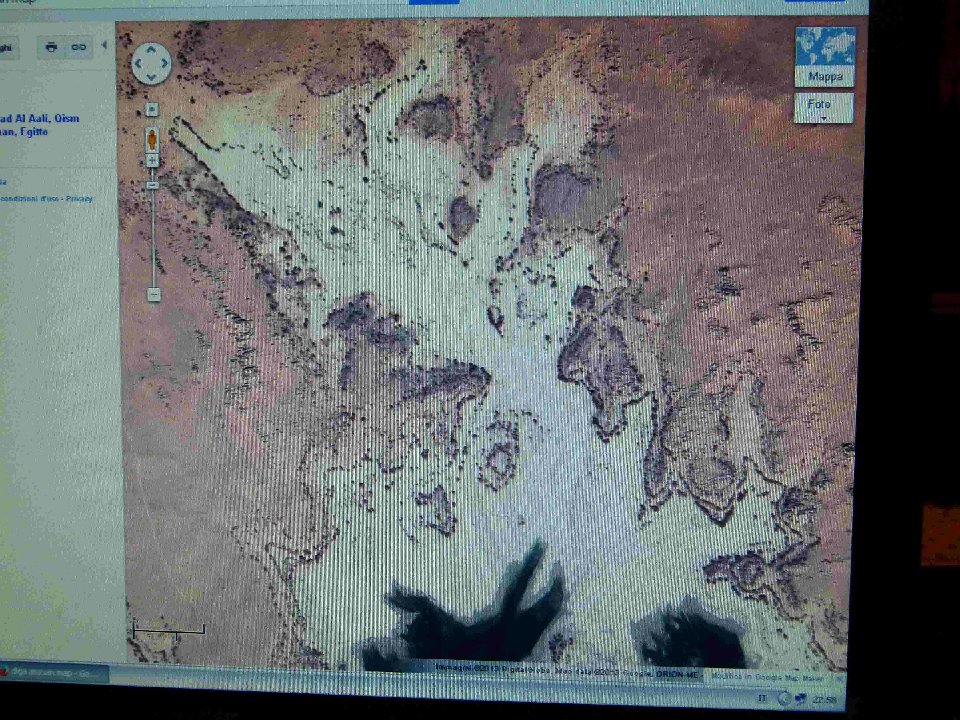
Task: Click the IT language indicator in the tray
Action: tap(762, 698)
